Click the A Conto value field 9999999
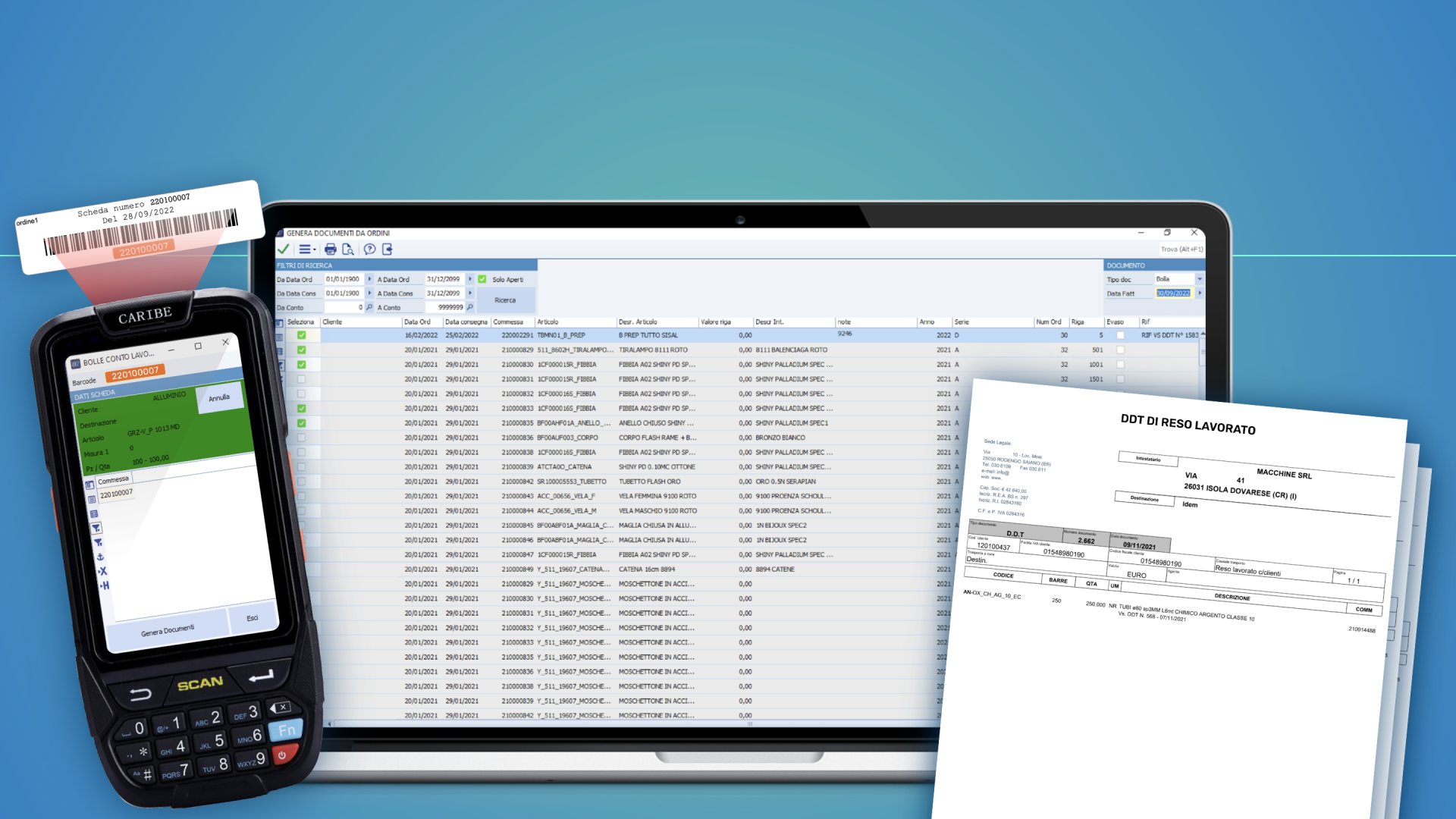Image resolution: width=1456 pixels, height=819 pixels. 444,307
